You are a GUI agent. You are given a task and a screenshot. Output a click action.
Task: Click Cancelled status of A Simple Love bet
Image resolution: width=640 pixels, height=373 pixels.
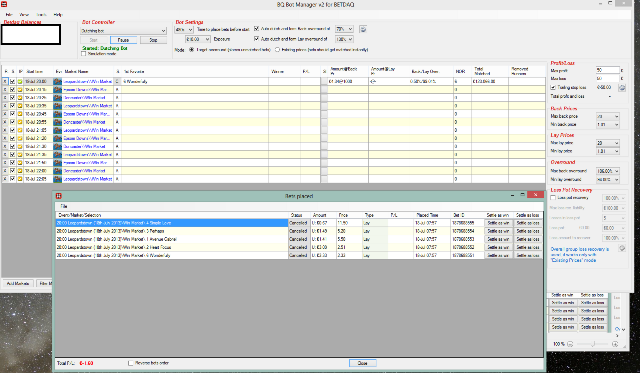tap(298, 223)
